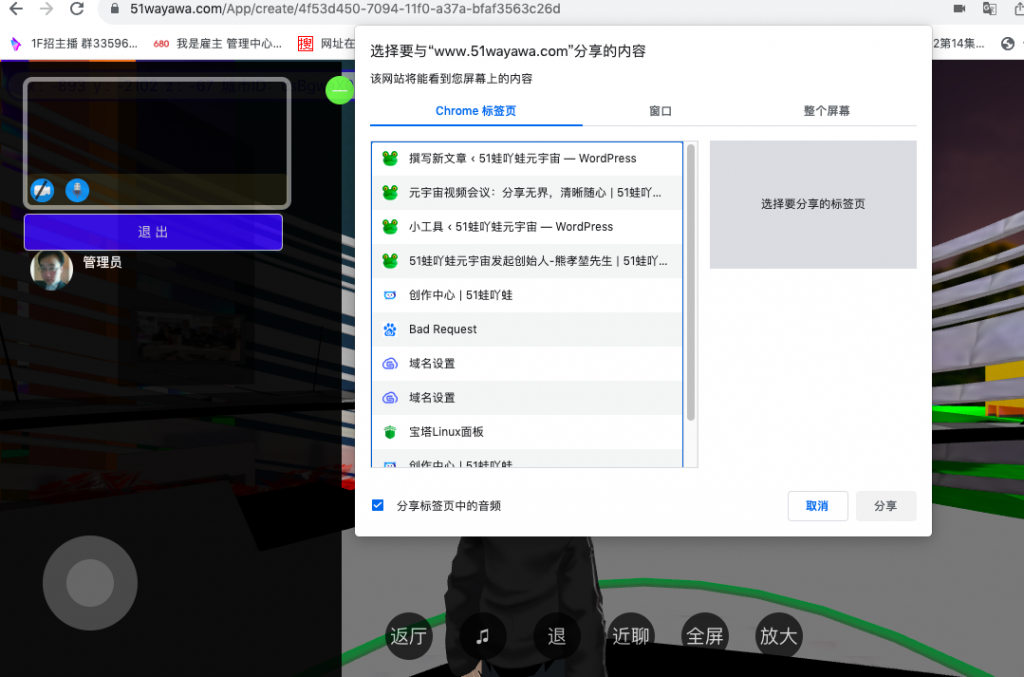The width and height of the screenshot is (1024, 677).
Task: Click the tab list scrollbar
Action: coord(691,282)
